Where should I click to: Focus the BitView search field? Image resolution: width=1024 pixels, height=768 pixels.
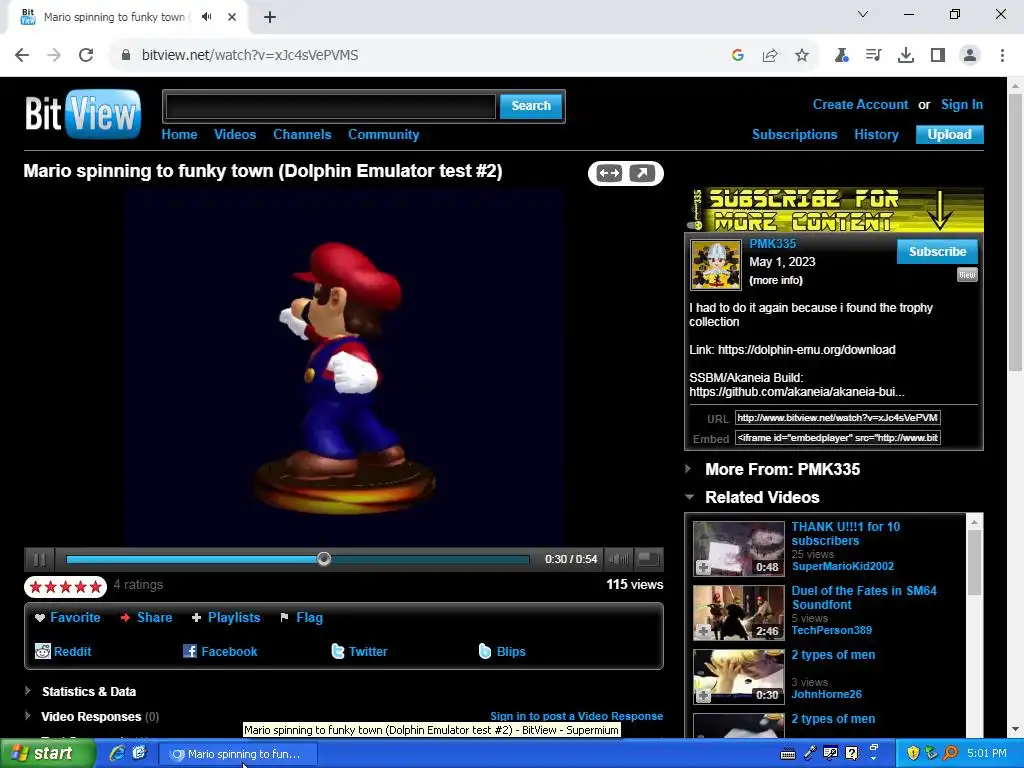point(330,106)
